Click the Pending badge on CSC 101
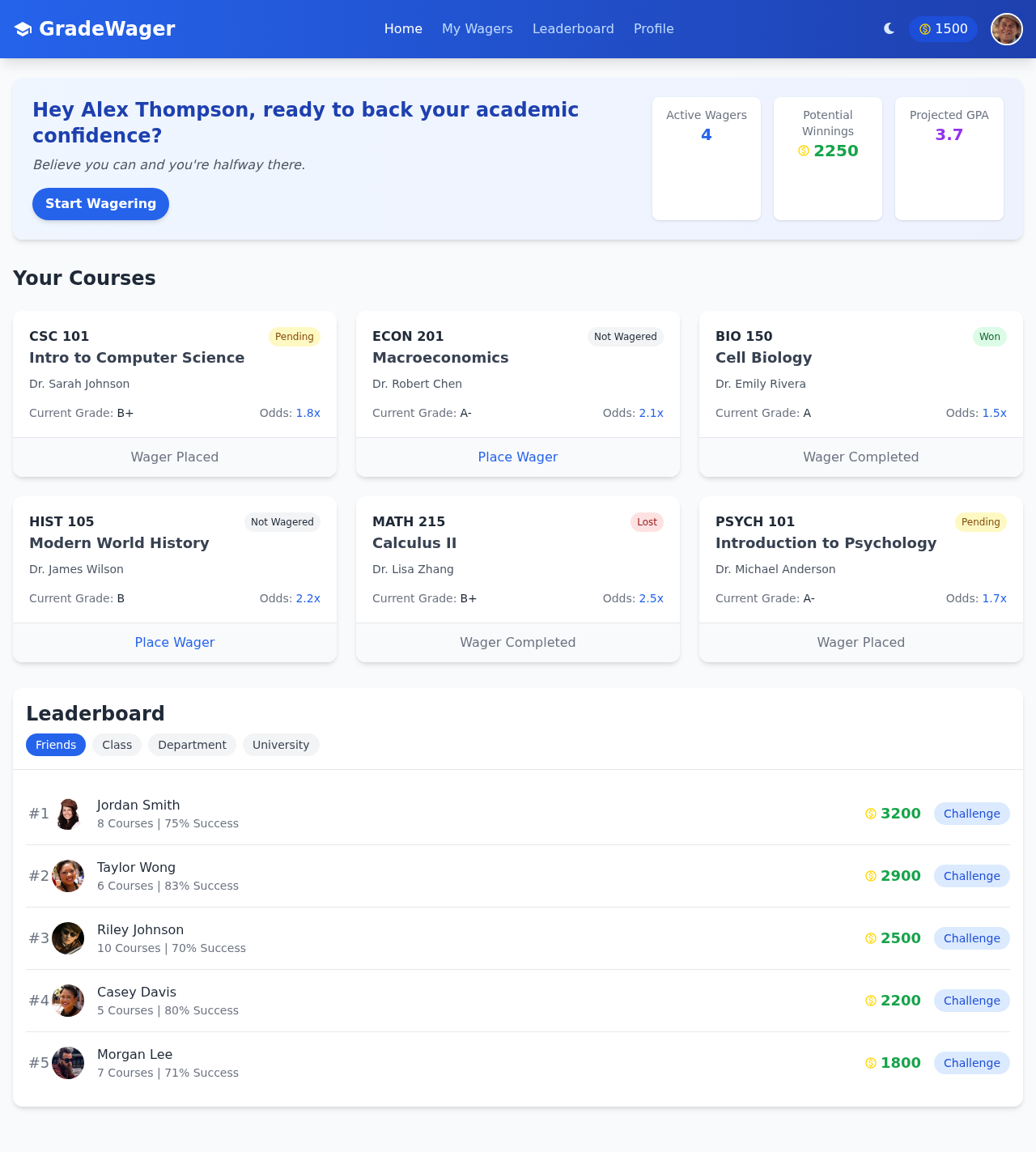The image size is (1036, 1152). 294,336
